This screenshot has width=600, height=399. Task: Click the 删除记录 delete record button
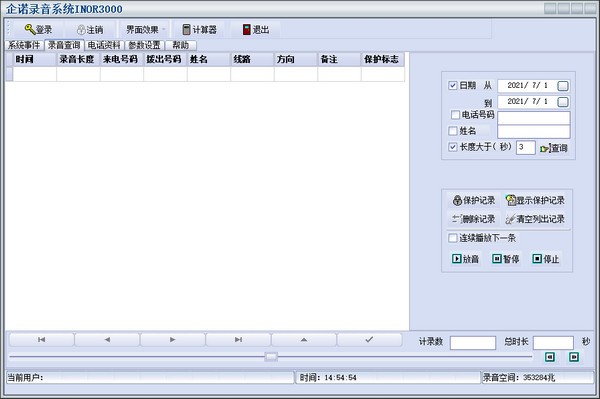474,219
